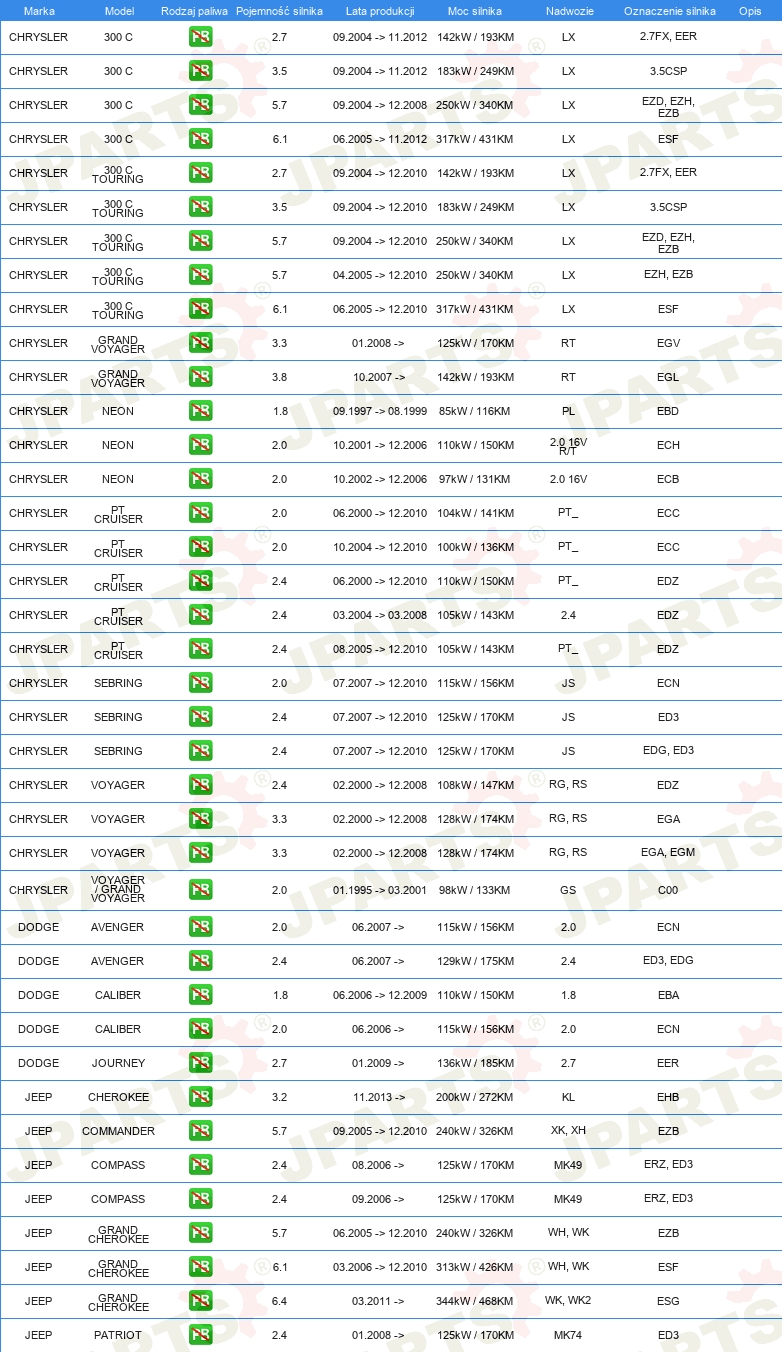Viewport: 782px width, 1352px height.
Task: Select the GS body cell
Action: 569,890
